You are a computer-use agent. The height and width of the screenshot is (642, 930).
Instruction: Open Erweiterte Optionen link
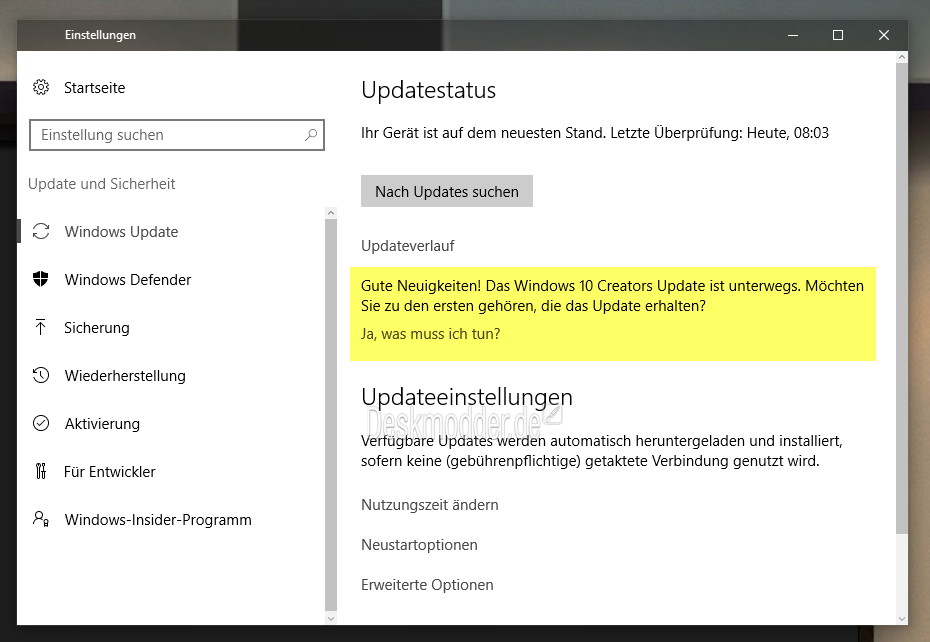pyautogui.click(x=427, y=584)
